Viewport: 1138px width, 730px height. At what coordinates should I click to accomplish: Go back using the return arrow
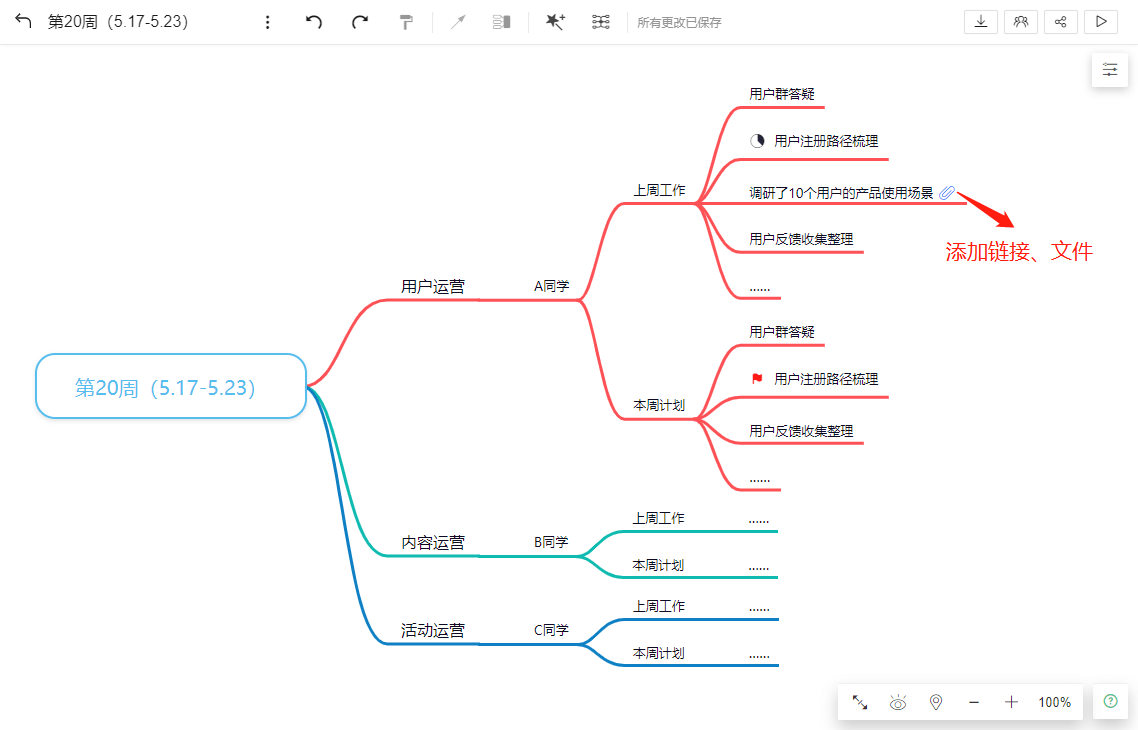23,21
